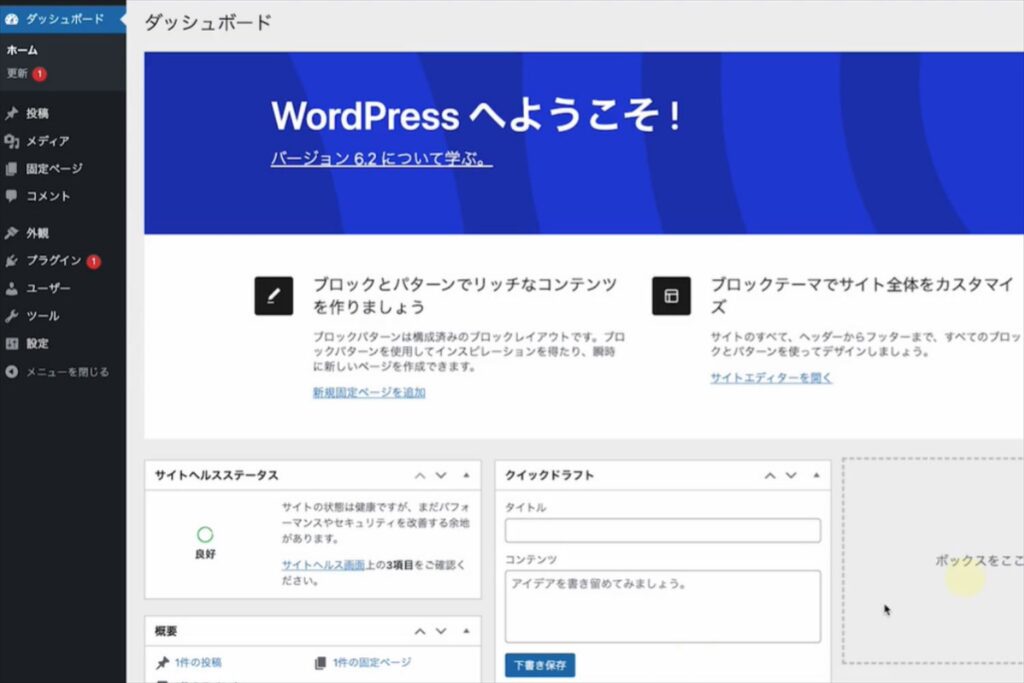Toggle クイックドラフト panel collapse triangle
1024x683 pixels.
click(x=816, y=475)
